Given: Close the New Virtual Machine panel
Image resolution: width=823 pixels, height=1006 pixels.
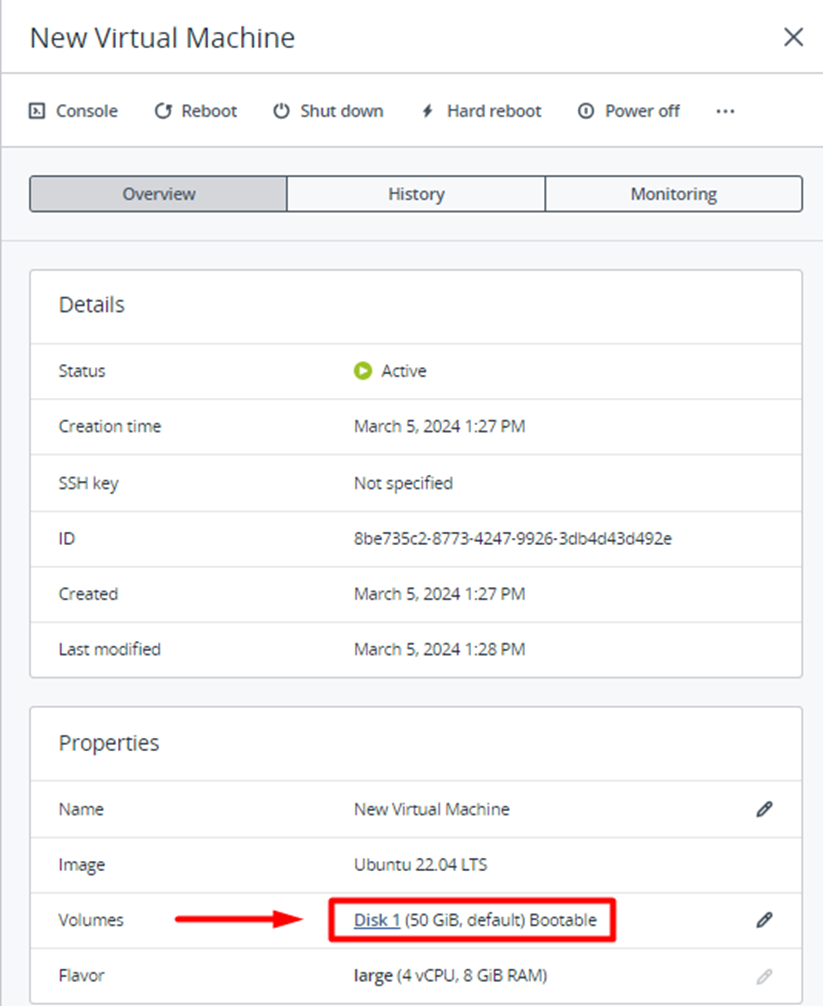Looking at the screenshot, I should point(793,38).
